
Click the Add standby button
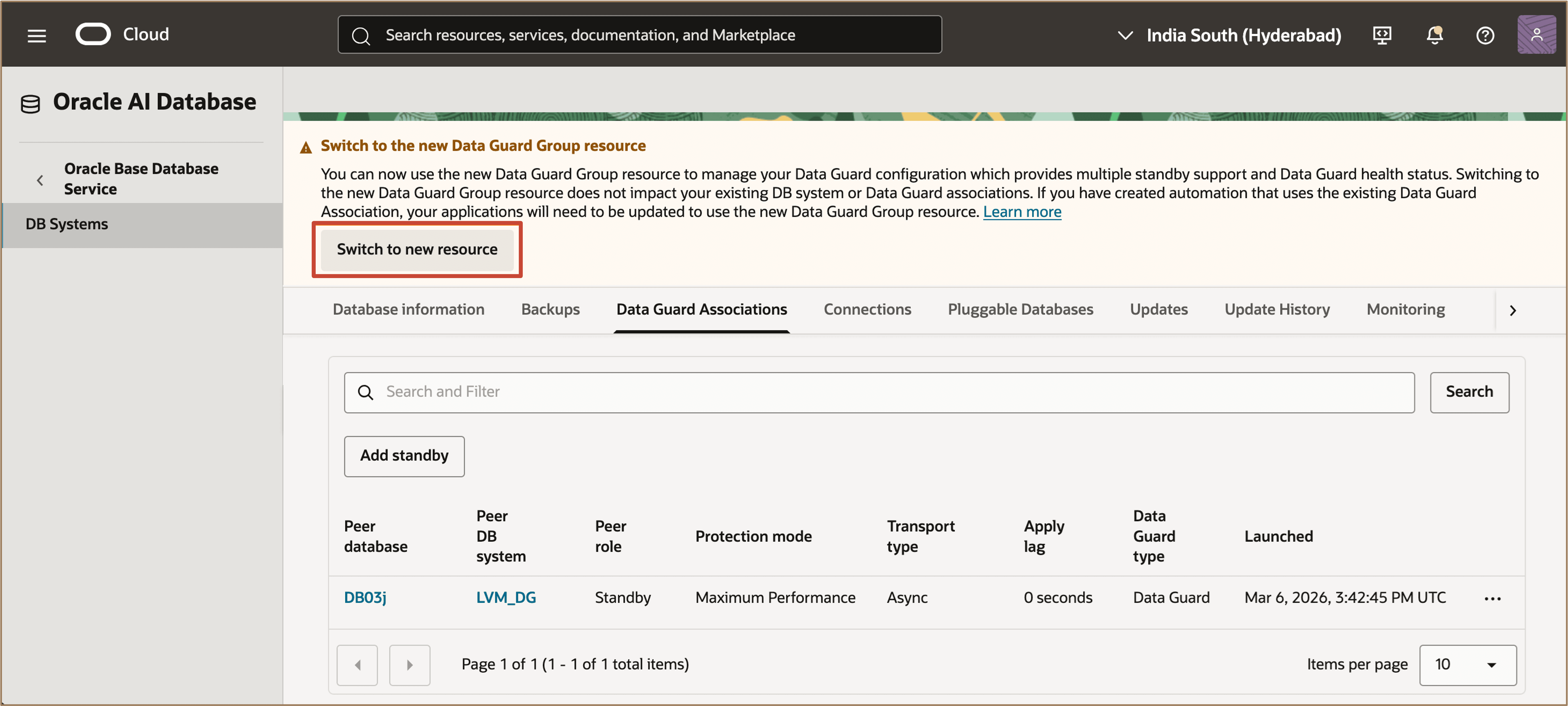[404, 455]
